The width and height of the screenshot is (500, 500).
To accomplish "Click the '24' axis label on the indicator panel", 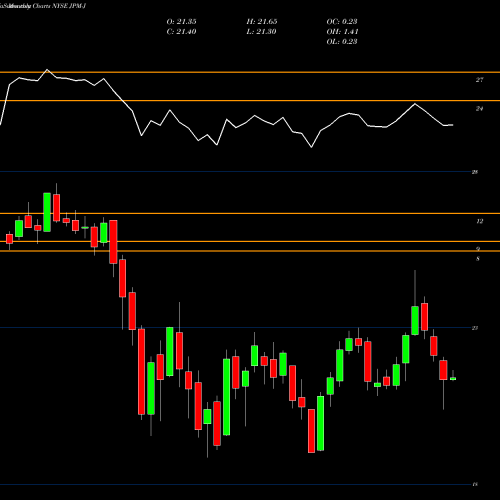I will coord(479,109).
